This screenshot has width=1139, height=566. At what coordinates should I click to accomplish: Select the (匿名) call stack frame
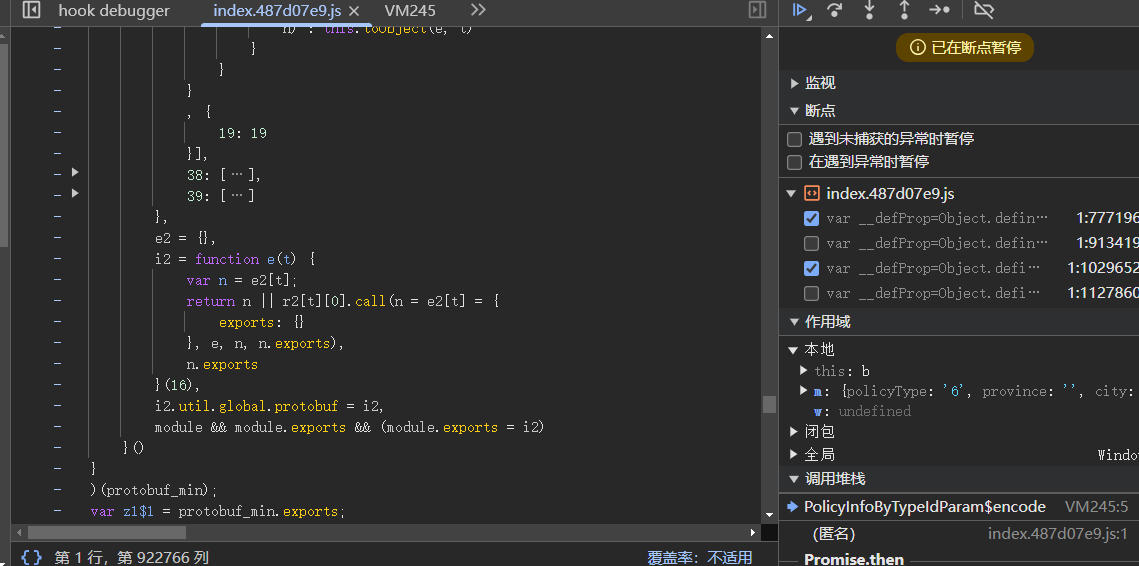tap(833, 534)
